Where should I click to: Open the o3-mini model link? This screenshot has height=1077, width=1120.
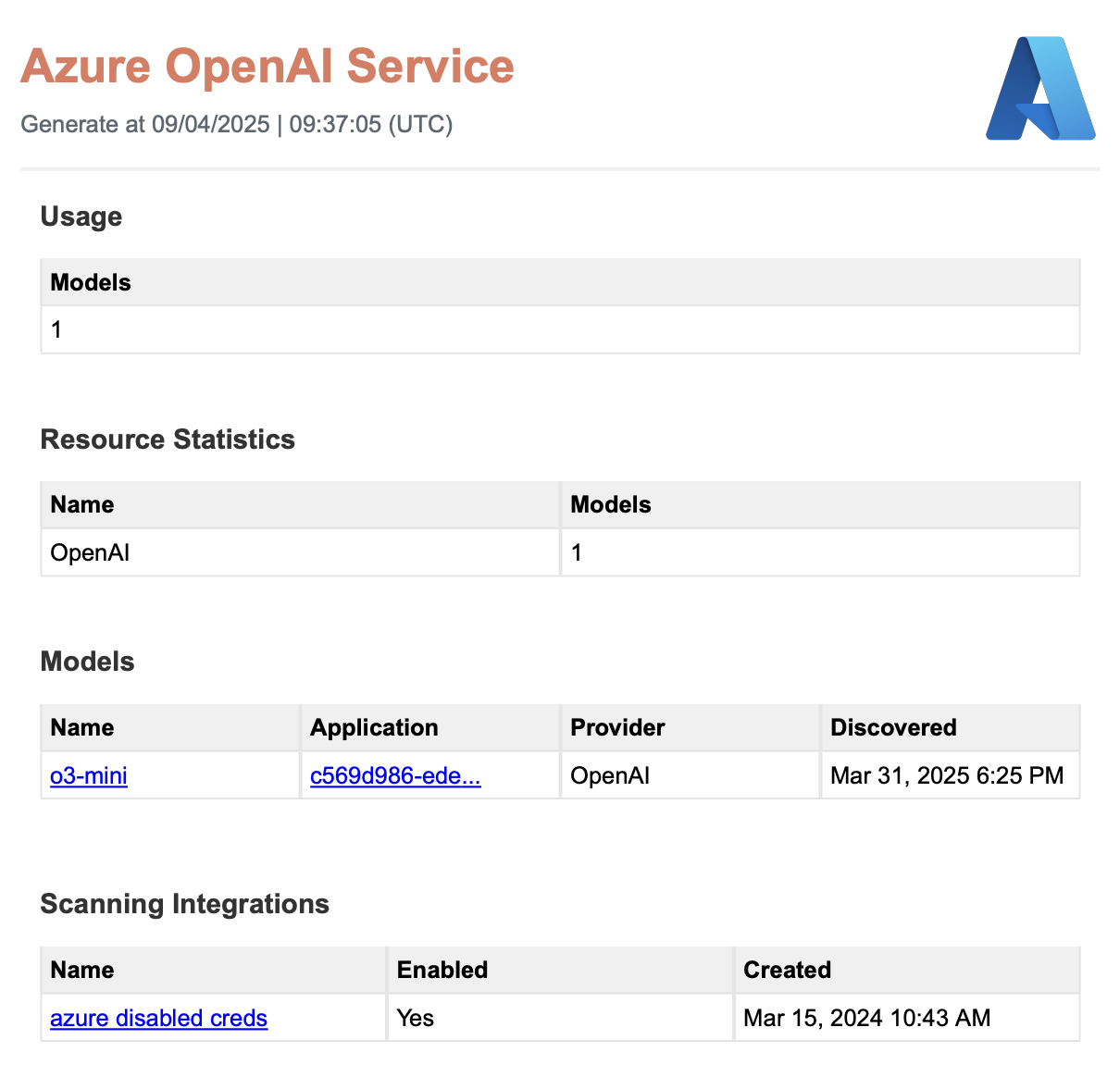pyautogui.click(x=89, y=775)
